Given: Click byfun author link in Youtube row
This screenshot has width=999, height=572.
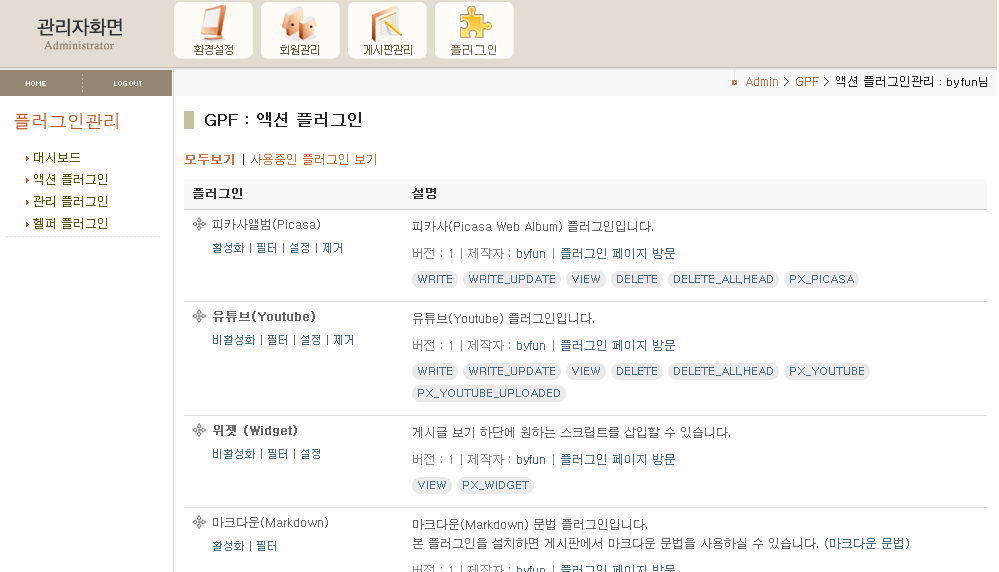Looking at the screenshot, I should click(x=531, y=346).
